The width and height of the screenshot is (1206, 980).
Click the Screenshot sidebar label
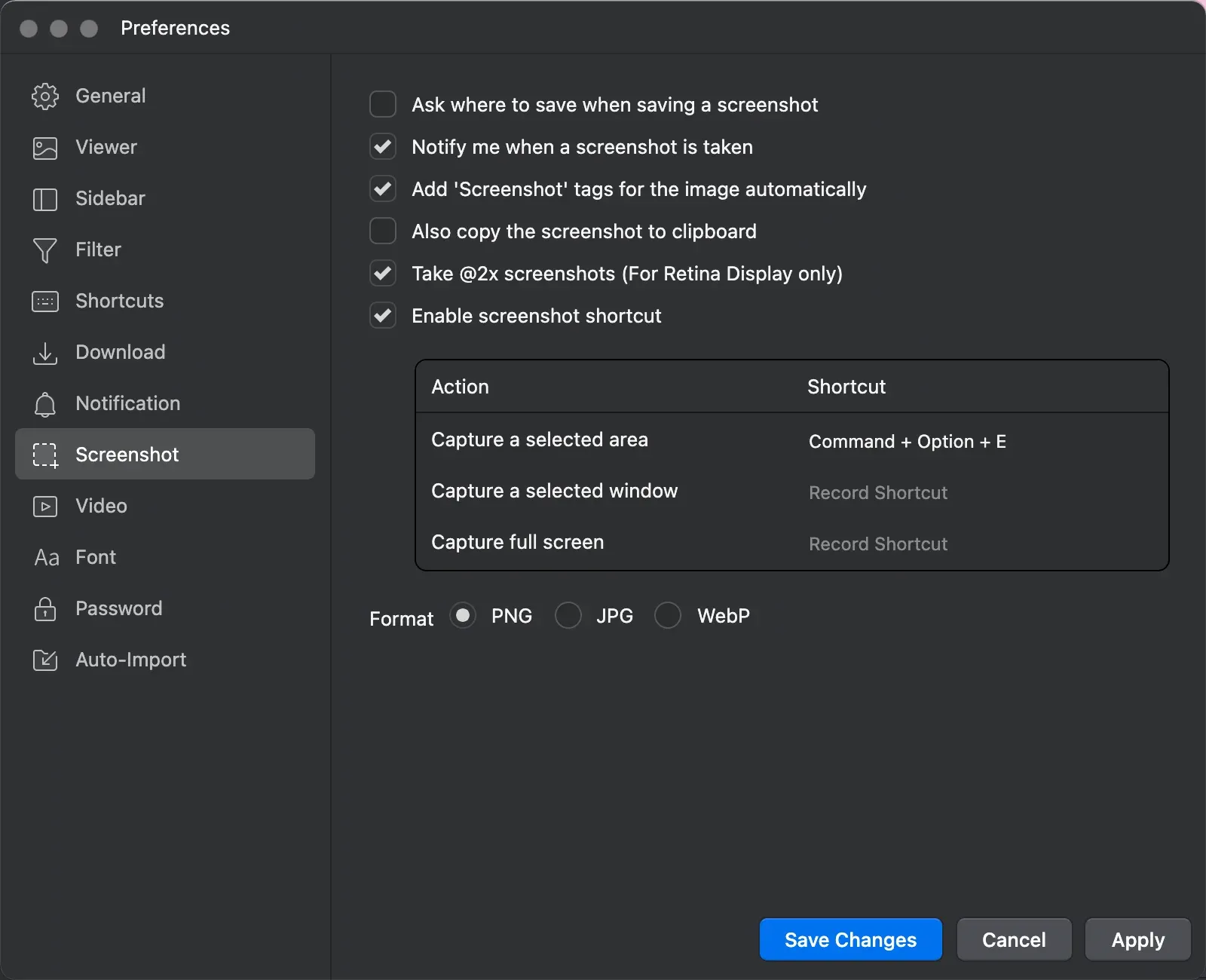coord(127,455)
